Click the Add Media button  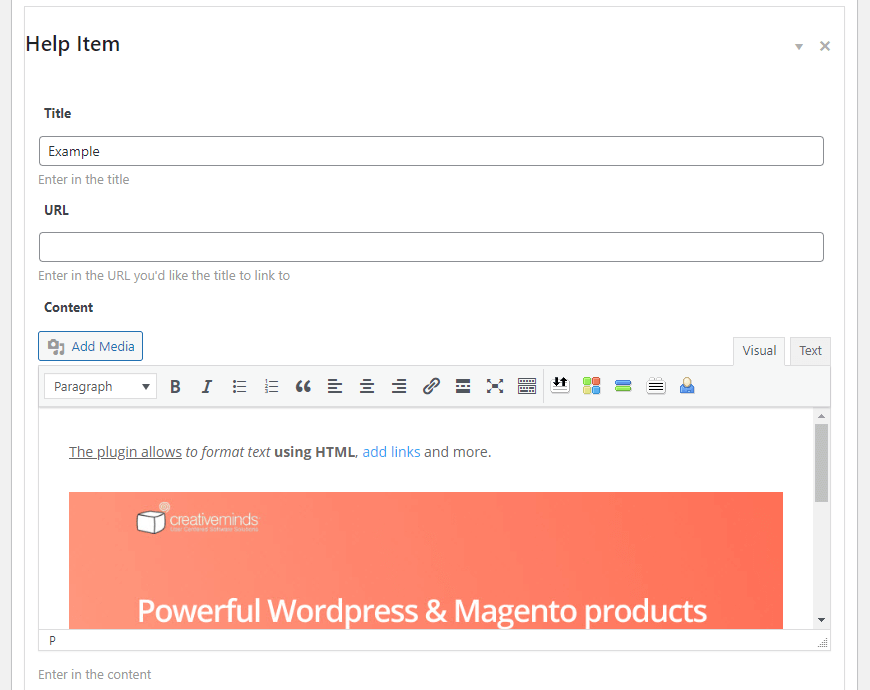(90, 346)
